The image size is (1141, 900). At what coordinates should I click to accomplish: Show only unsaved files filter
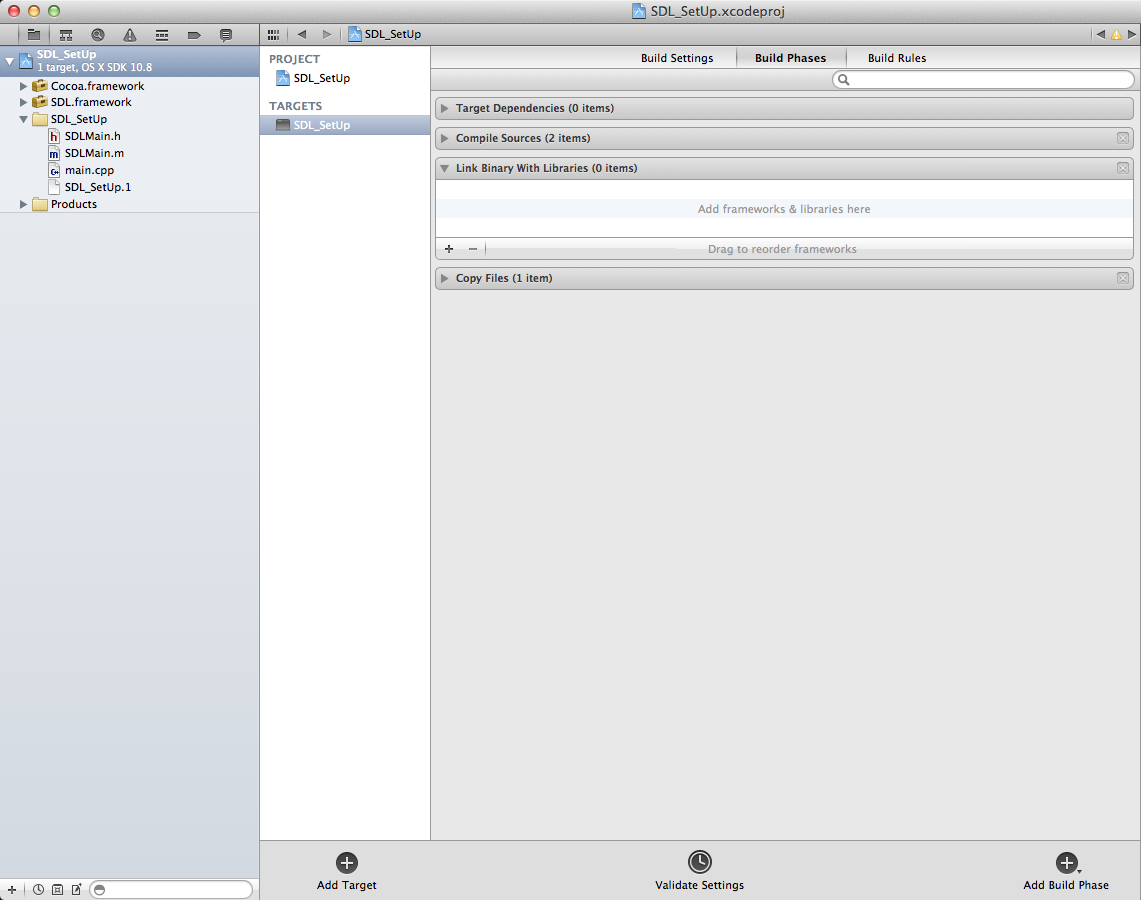point(76,889)
